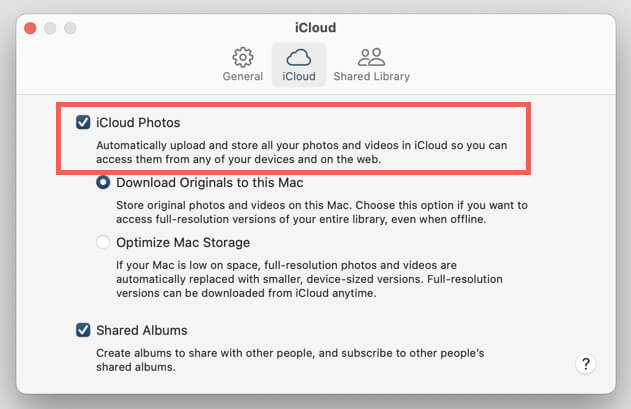Zoom the window with the third traffic-light button

point(70,28)
